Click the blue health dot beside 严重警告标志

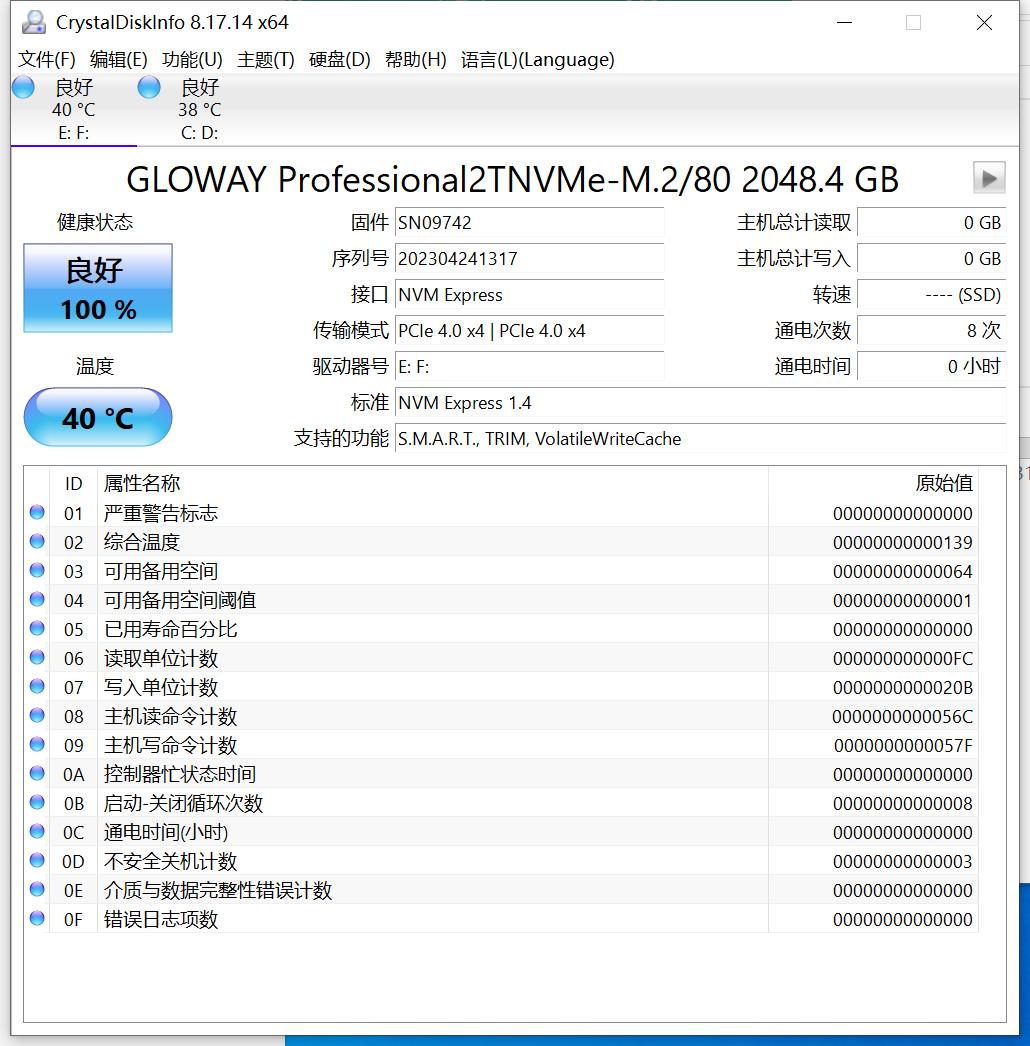click(x=36, y=512)
